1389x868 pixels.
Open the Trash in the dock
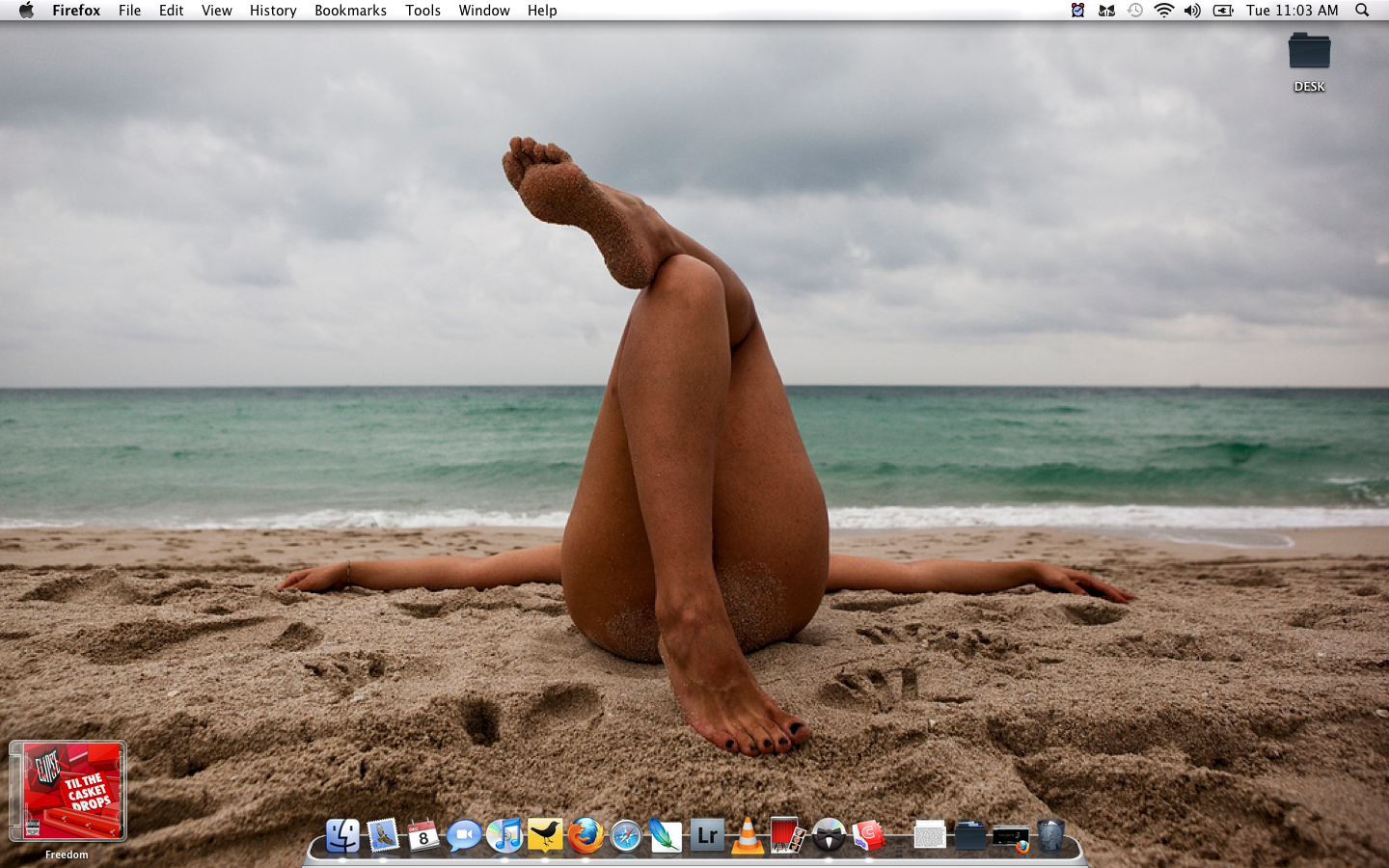click(x=1050, y=835)
